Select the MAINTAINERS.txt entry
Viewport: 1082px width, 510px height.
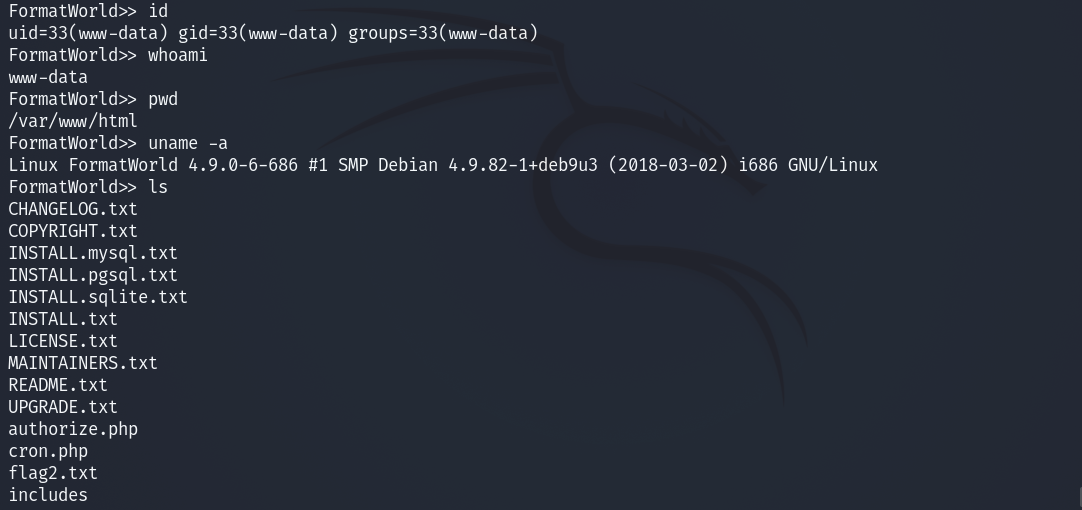[x=83, y=363]
